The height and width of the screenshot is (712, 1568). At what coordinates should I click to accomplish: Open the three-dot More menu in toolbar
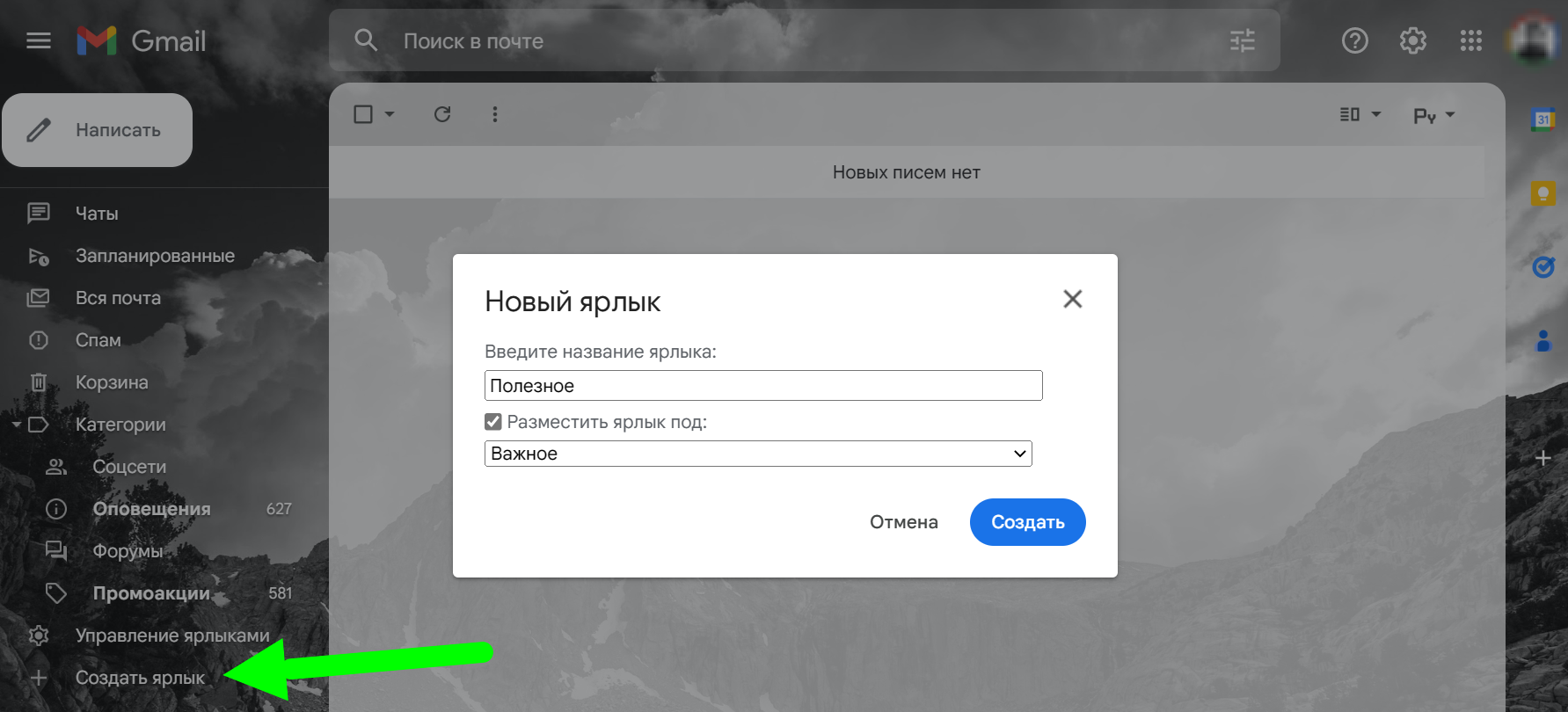click(495, 114)
